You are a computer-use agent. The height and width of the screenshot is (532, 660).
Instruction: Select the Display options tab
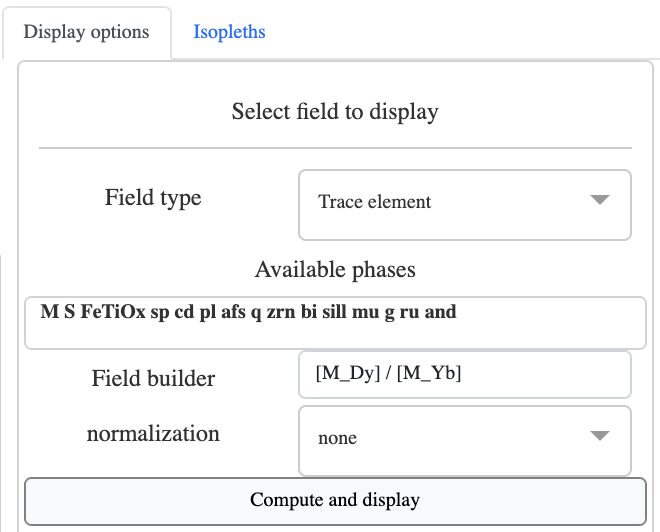tap(86, 32)
